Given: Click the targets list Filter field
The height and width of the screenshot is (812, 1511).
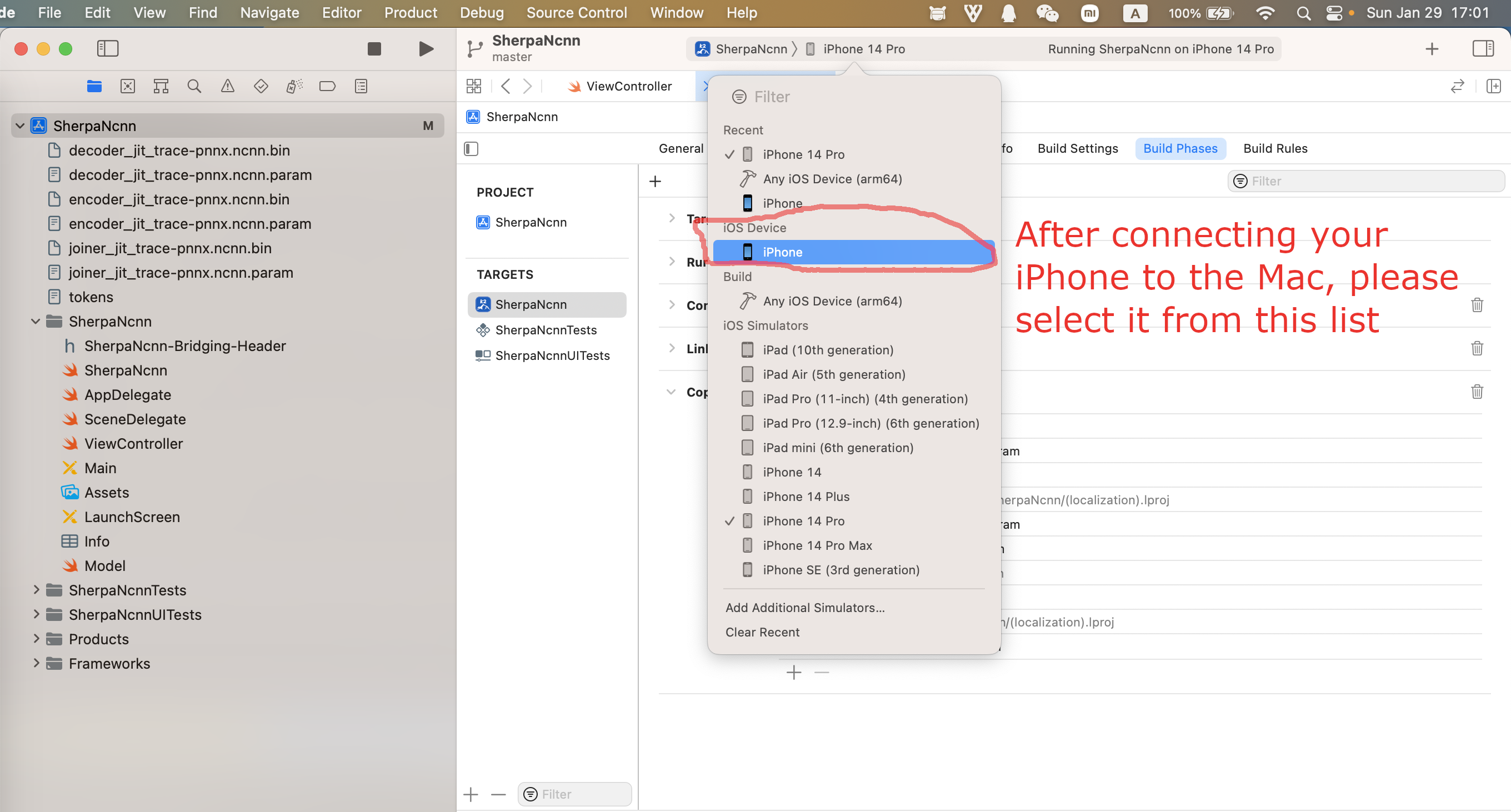Looking at the screenshot, I should tap(574, 794).
